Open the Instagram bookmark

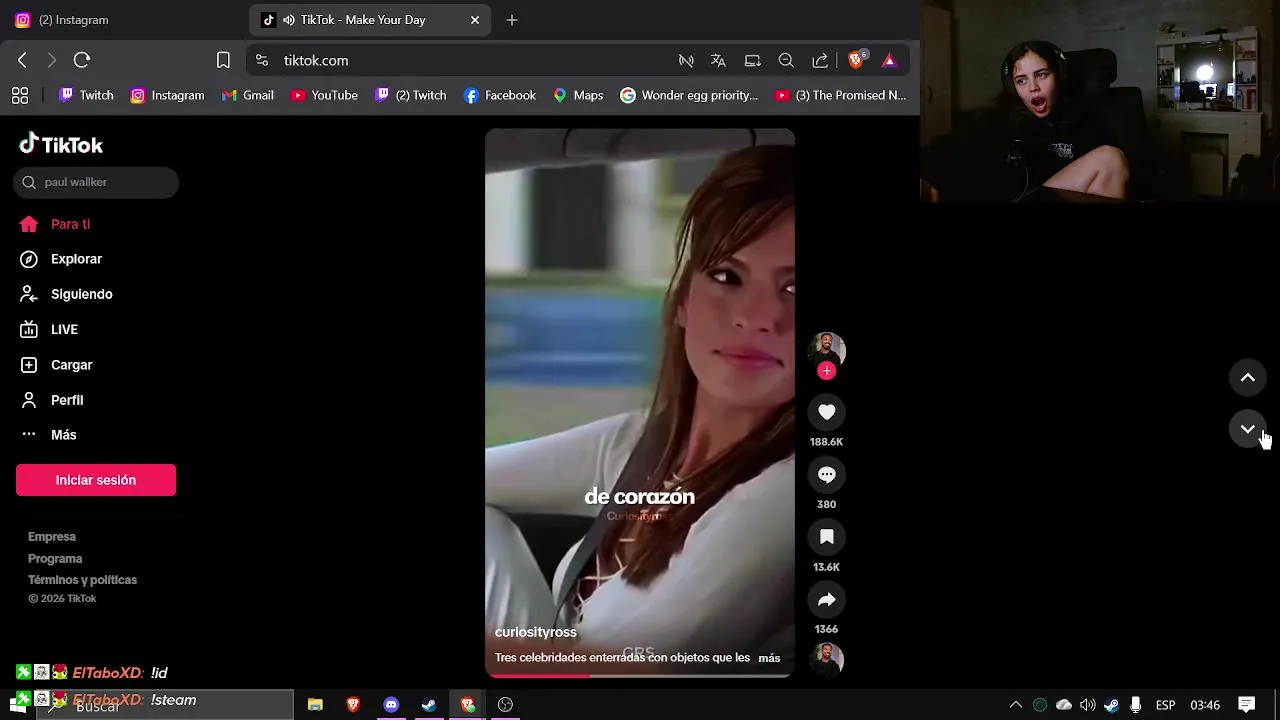coord(167,95)
